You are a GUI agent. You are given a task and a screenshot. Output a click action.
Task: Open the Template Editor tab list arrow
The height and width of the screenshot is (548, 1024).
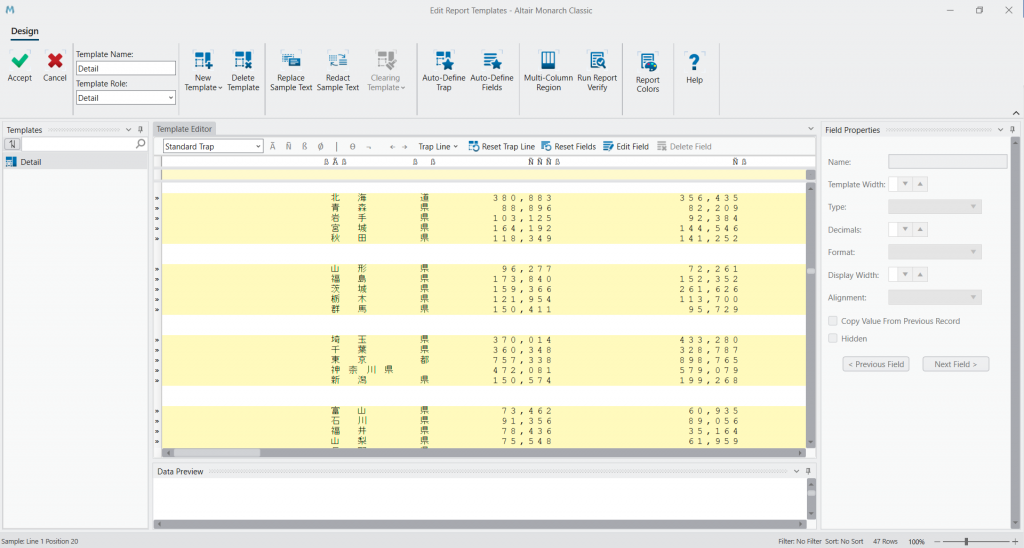tap(811, 129)
